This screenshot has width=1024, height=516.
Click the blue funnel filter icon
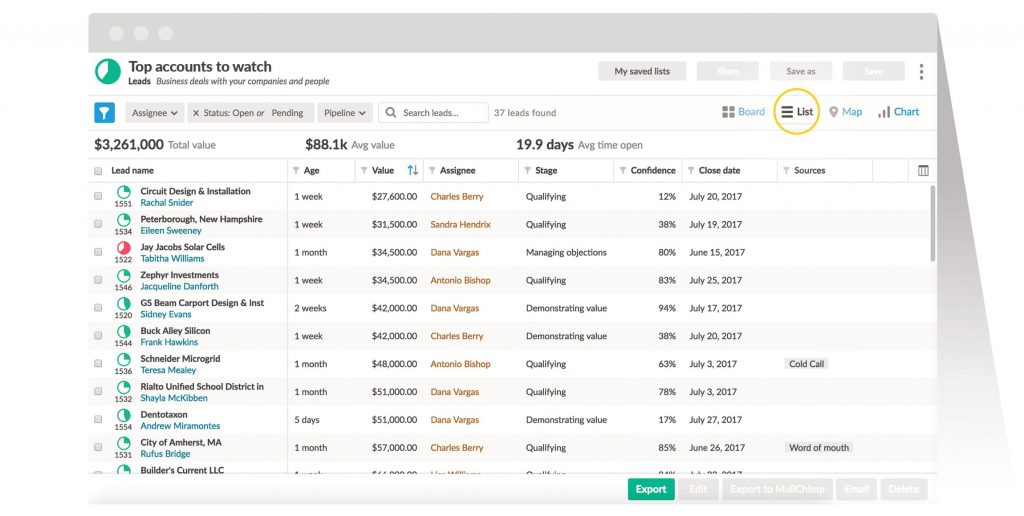105,113
